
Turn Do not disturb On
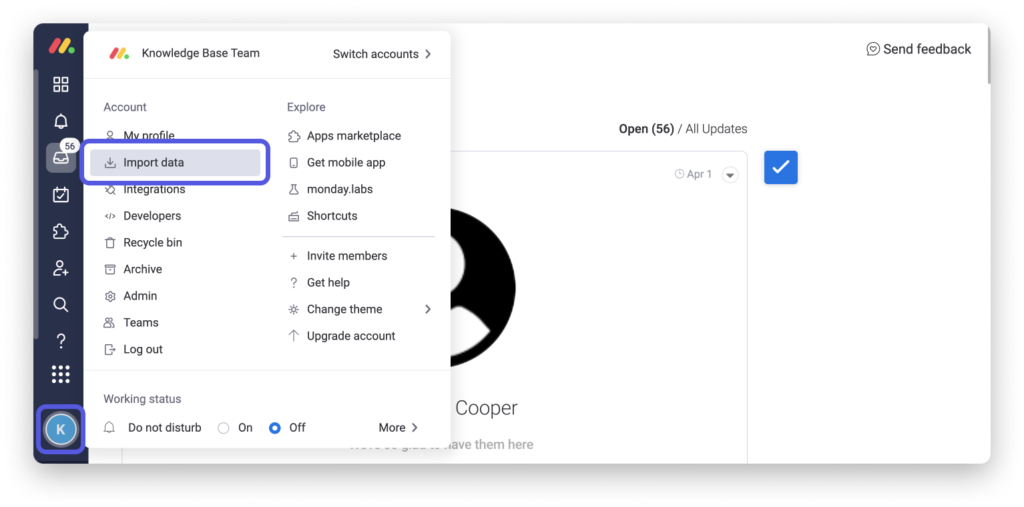[x=224, y=428]
